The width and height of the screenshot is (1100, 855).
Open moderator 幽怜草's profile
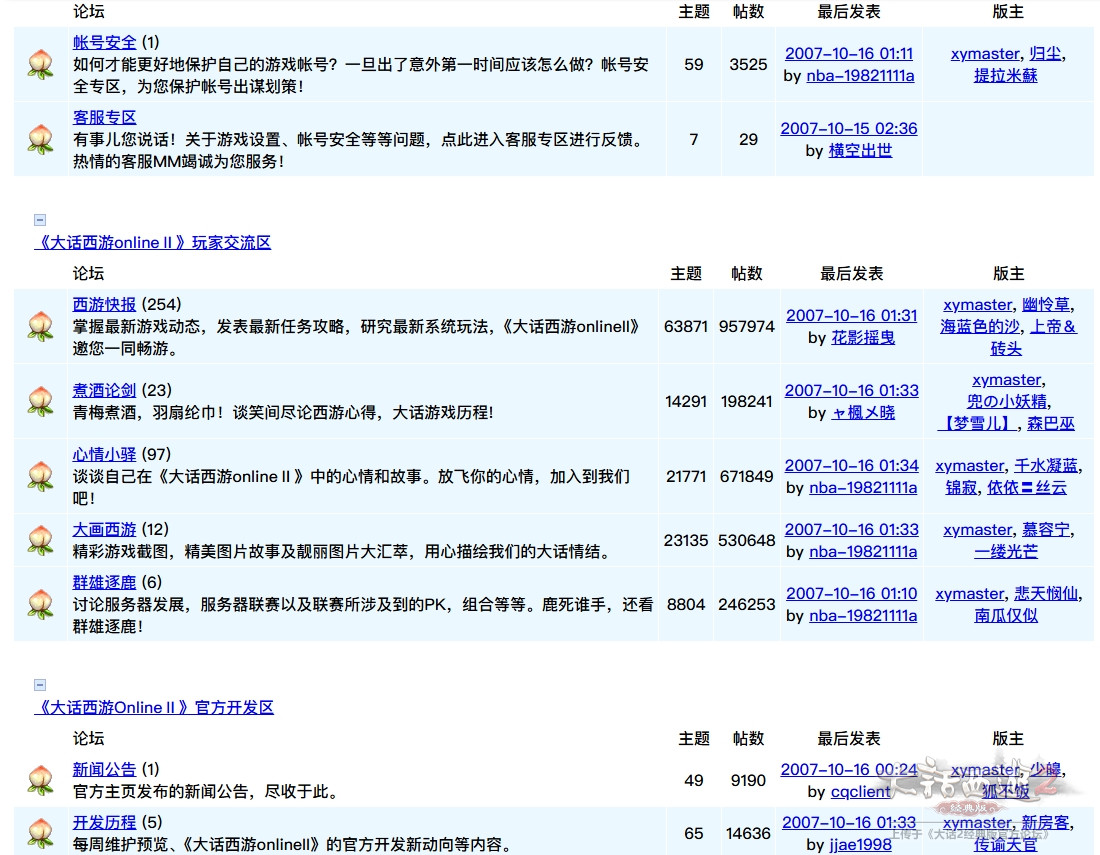(x=1045, y=305)
